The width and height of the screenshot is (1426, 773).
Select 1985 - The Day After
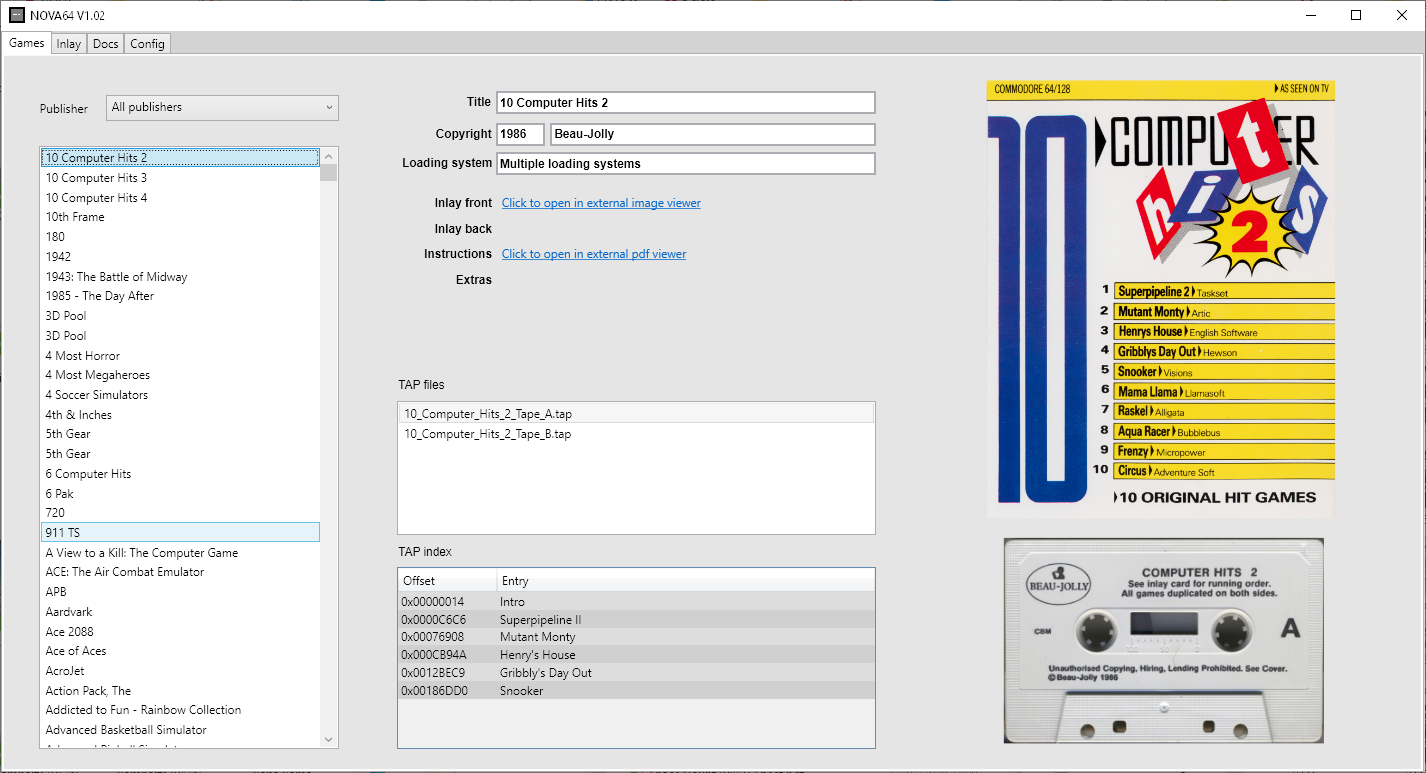coord(180,296)
